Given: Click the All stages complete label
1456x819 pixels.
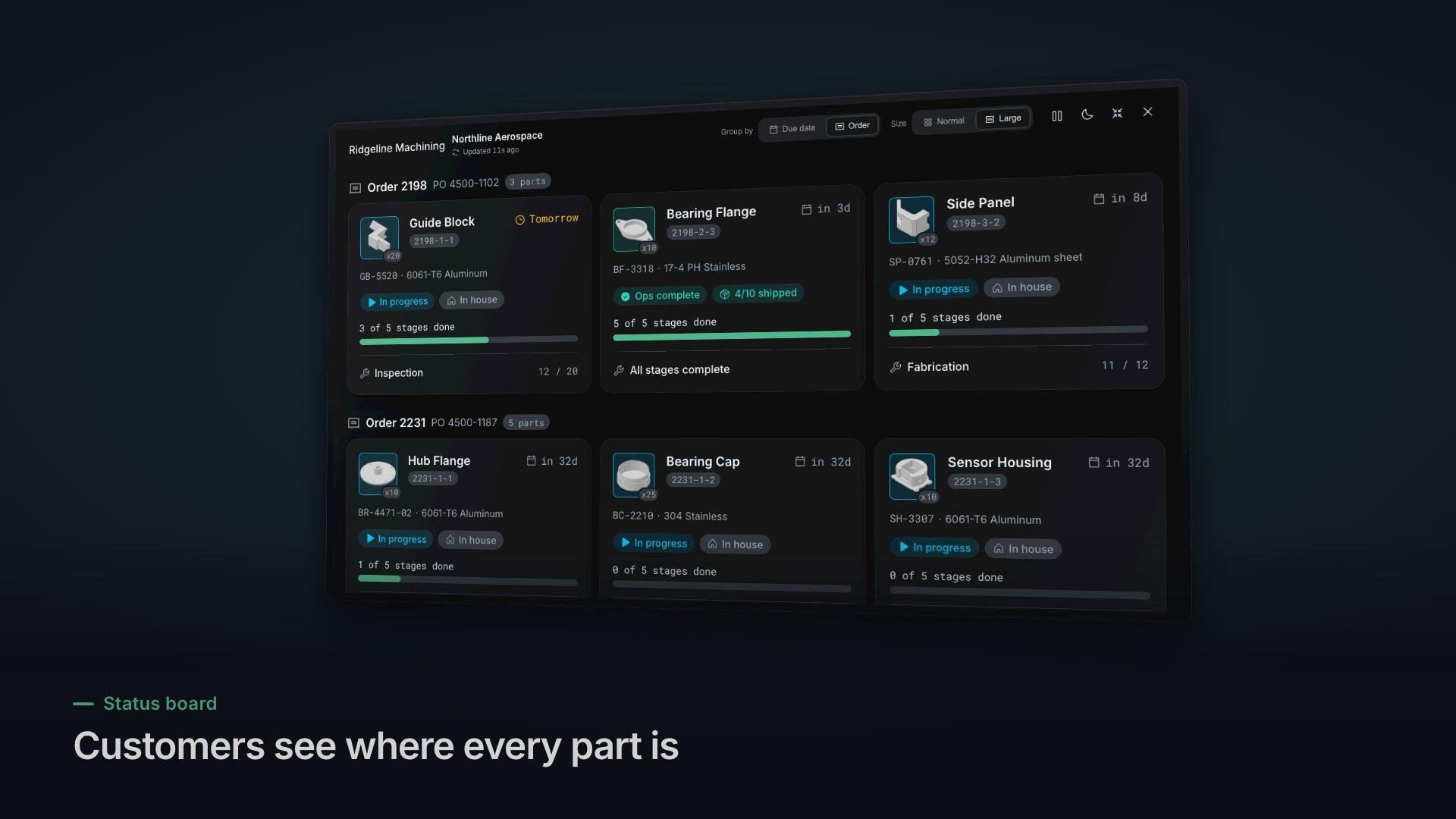Looking at the screenshot, I should pos(679,370).
